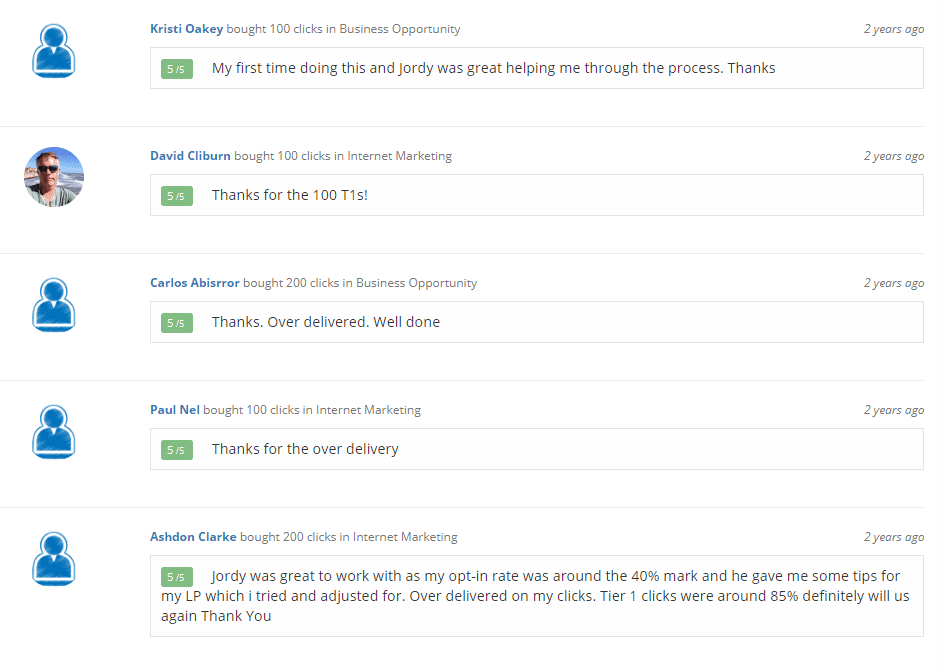Click the '2 years ago' timestamp on Ashdon's review
Viewport: 947px width, 671px height.
(893, 537)
